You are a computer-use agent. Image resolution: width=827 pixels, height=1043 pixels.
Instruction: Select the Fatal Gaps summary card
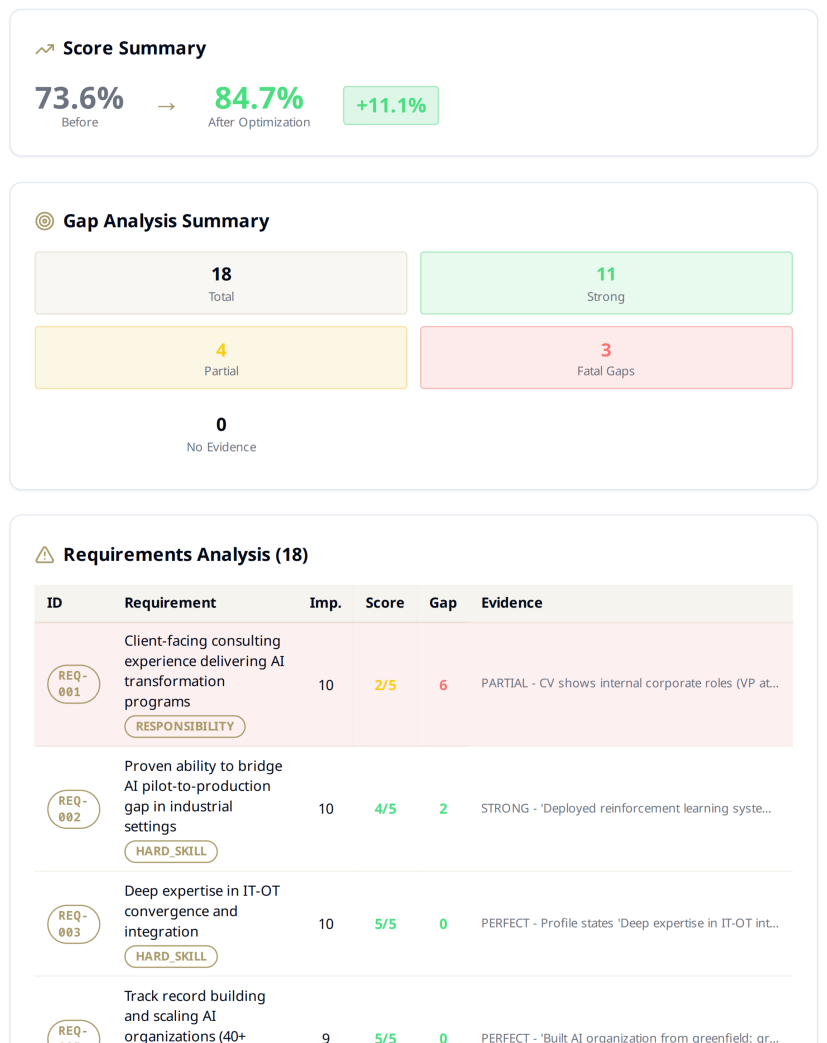click(x=605, y=357)
